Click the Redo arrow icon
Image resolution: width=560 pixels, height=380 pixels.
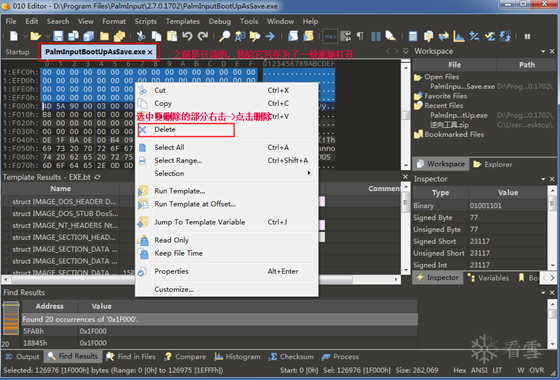[x=203, y=36]
